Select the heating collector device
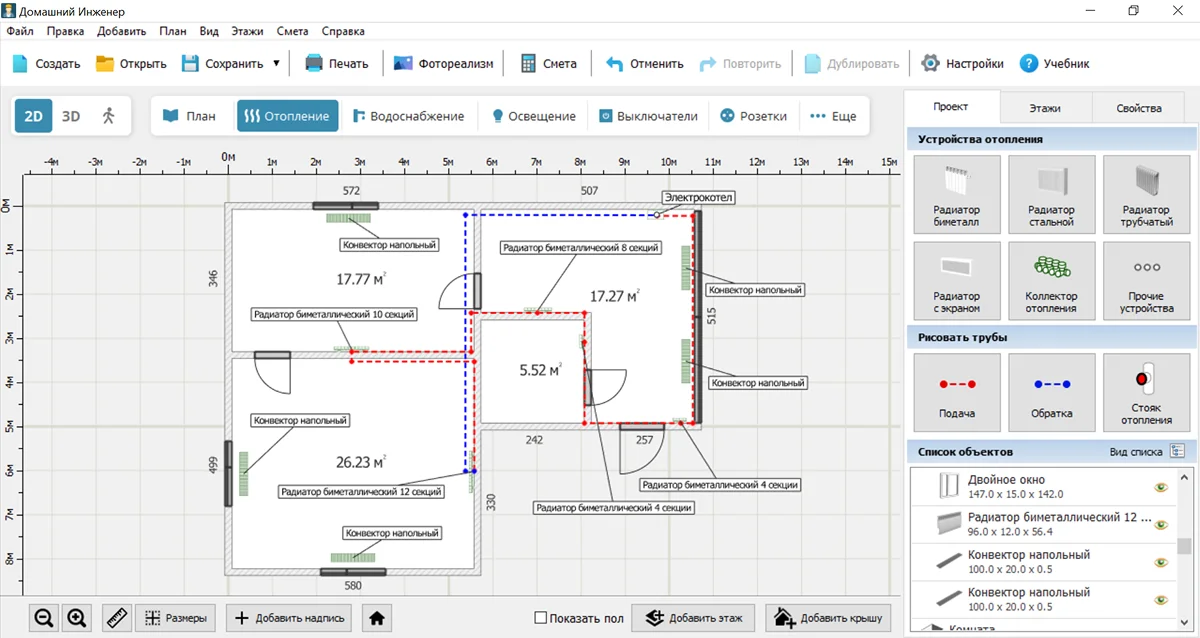Screen dimensions: 1200x638 [1051, 282]
